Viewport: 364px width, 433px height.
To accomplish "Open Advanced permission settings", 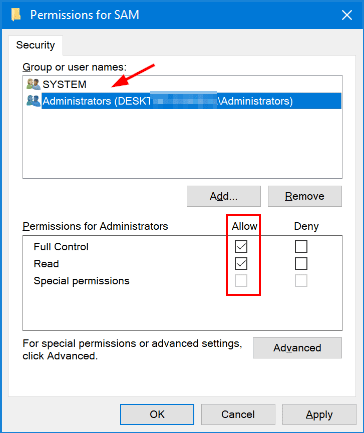I will tap(297, 348).
